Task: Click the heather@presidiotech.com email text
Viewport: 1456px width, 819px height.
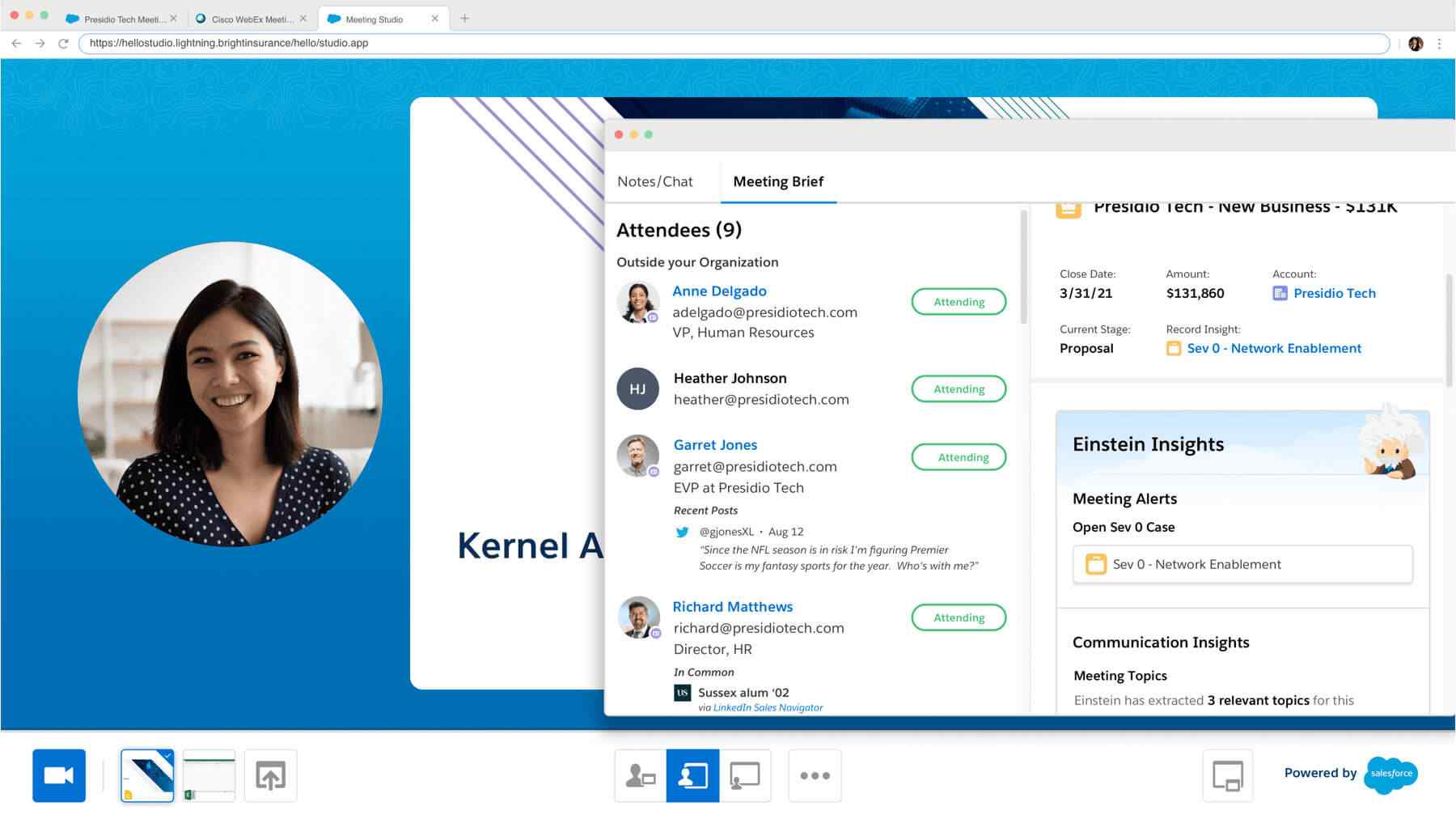Action: point(761,399)
